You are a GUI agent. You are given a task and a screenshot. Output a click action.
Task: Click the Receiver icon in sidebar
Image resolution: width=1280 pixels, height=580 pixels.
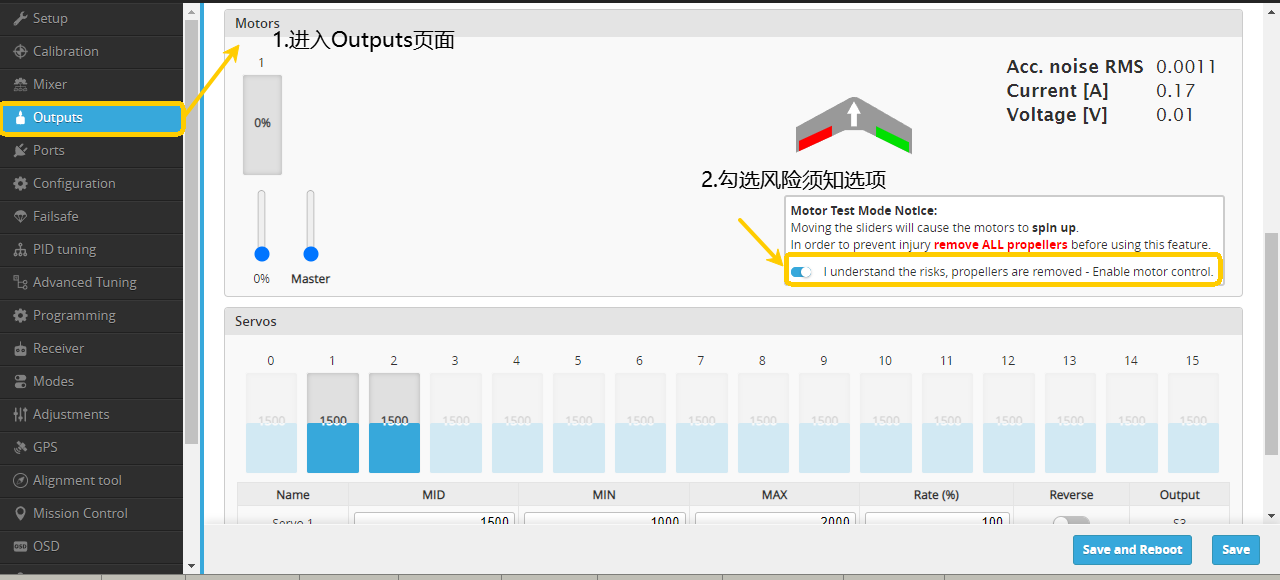(x=20, y=348)
